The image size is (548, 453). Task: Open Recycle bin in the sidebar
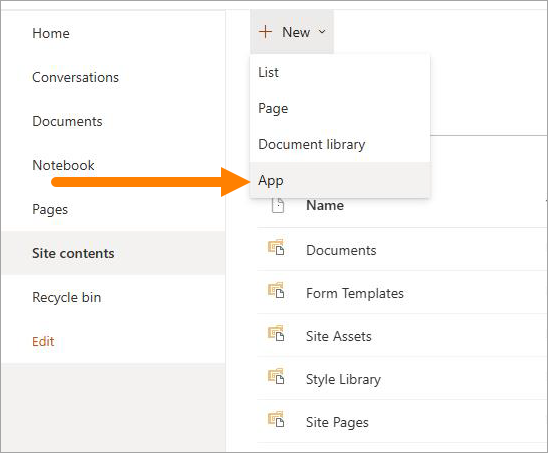67,297
